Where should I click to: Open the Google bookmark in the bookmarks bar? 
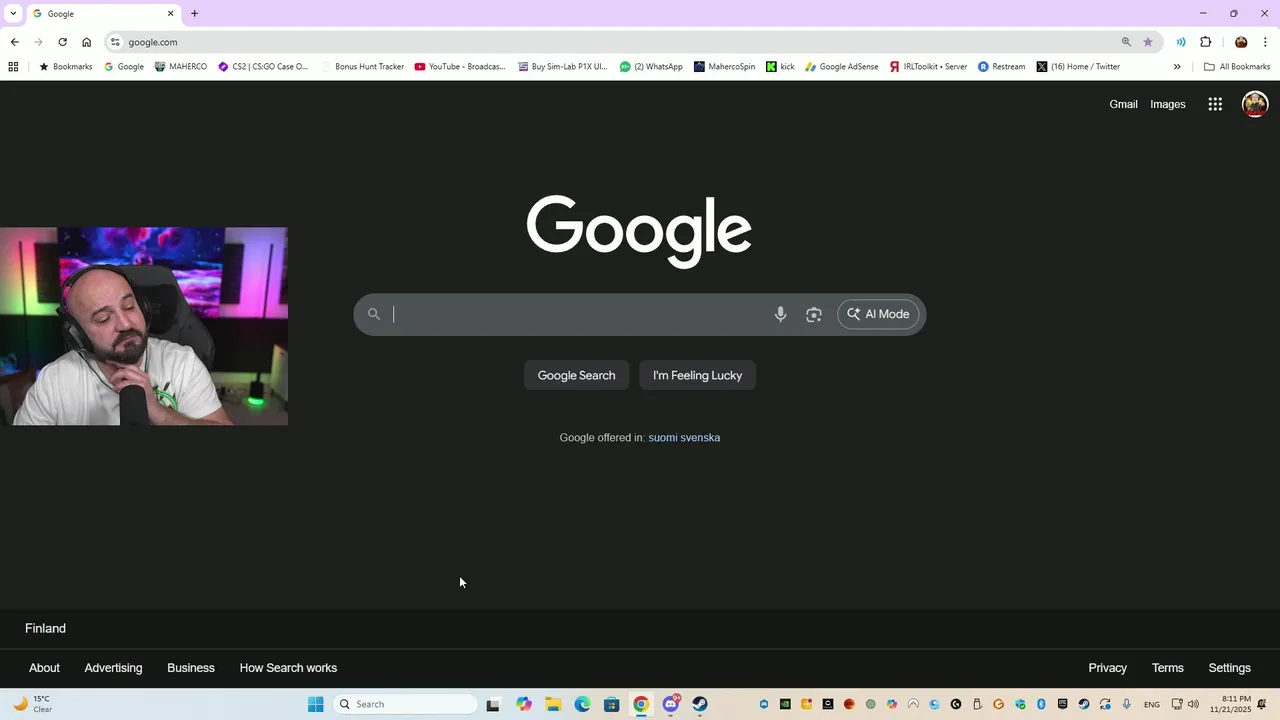124,67
